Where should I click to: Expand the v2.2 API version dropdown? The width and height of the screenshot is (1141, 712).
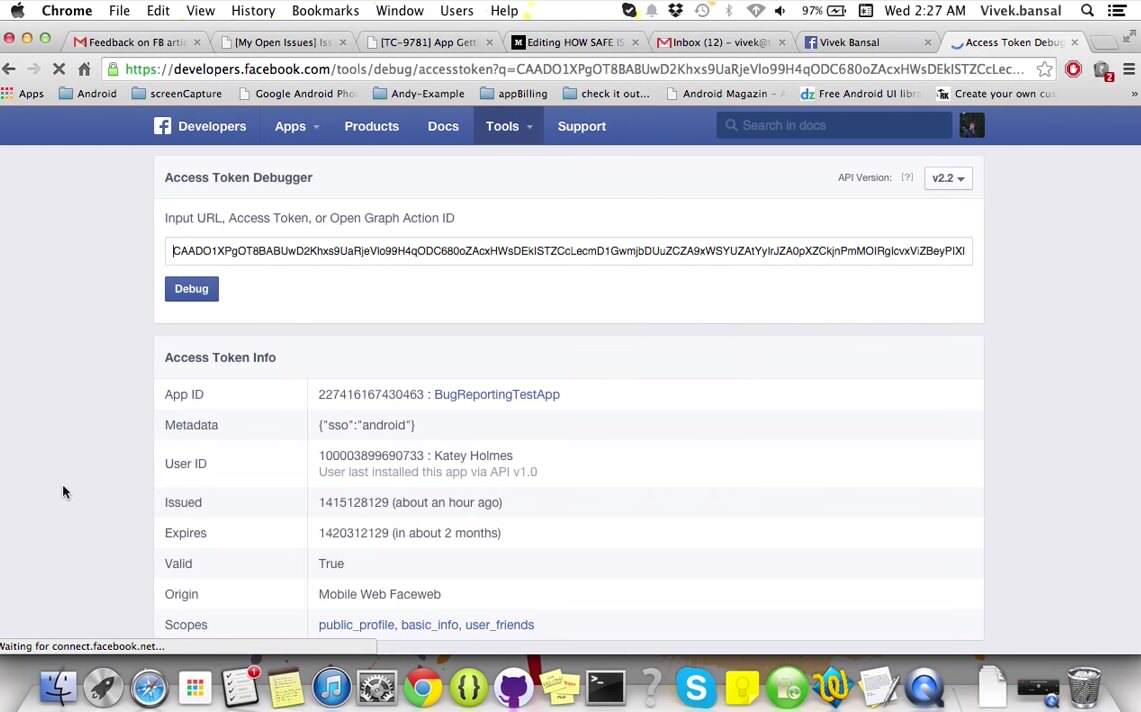948,178
